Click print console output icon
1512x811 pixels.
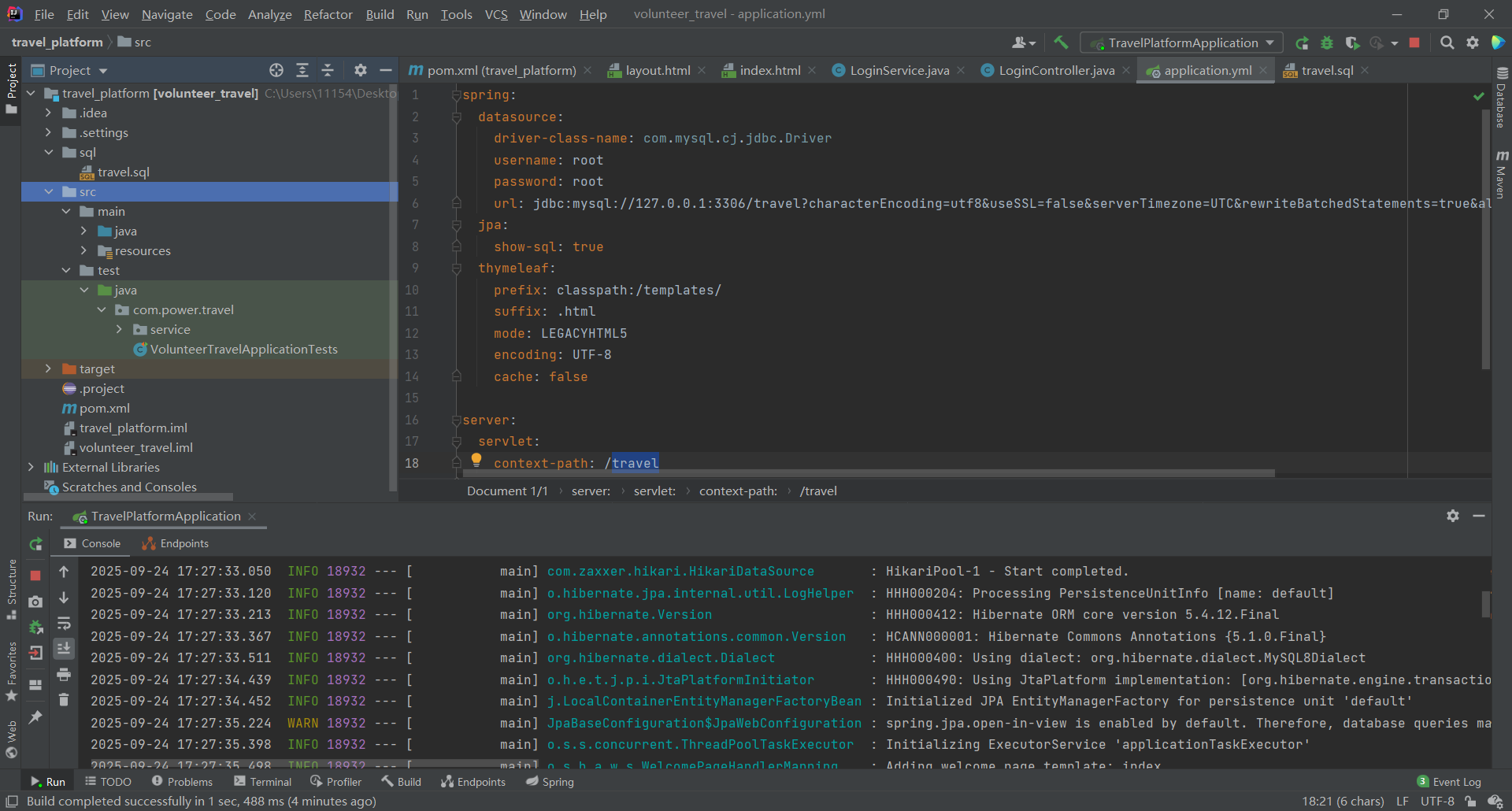64,674
